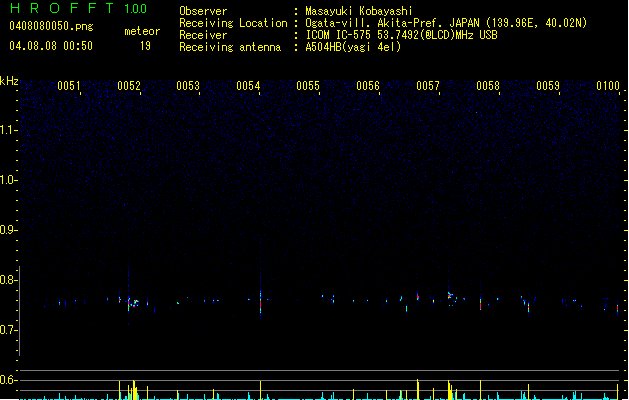The image size is (629, 400).
Task: Click the 0.9 kHz axis label
Action: tap(8, 230)
